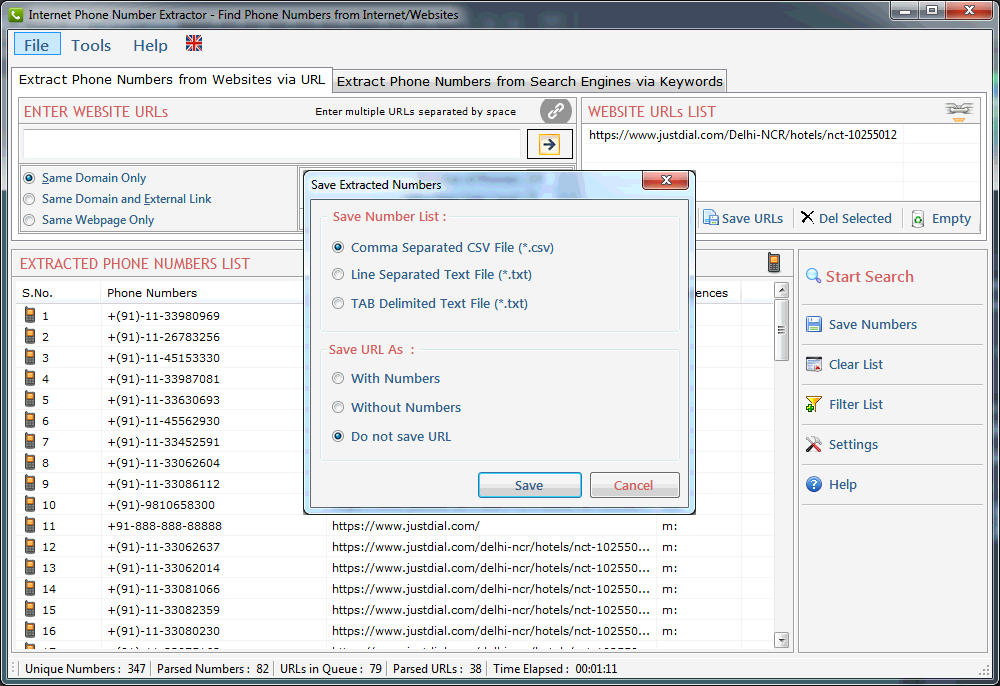Screen dimensions: 1000x686
Task: Click the UK flag language icon
Action: click(x=194, y=43)
